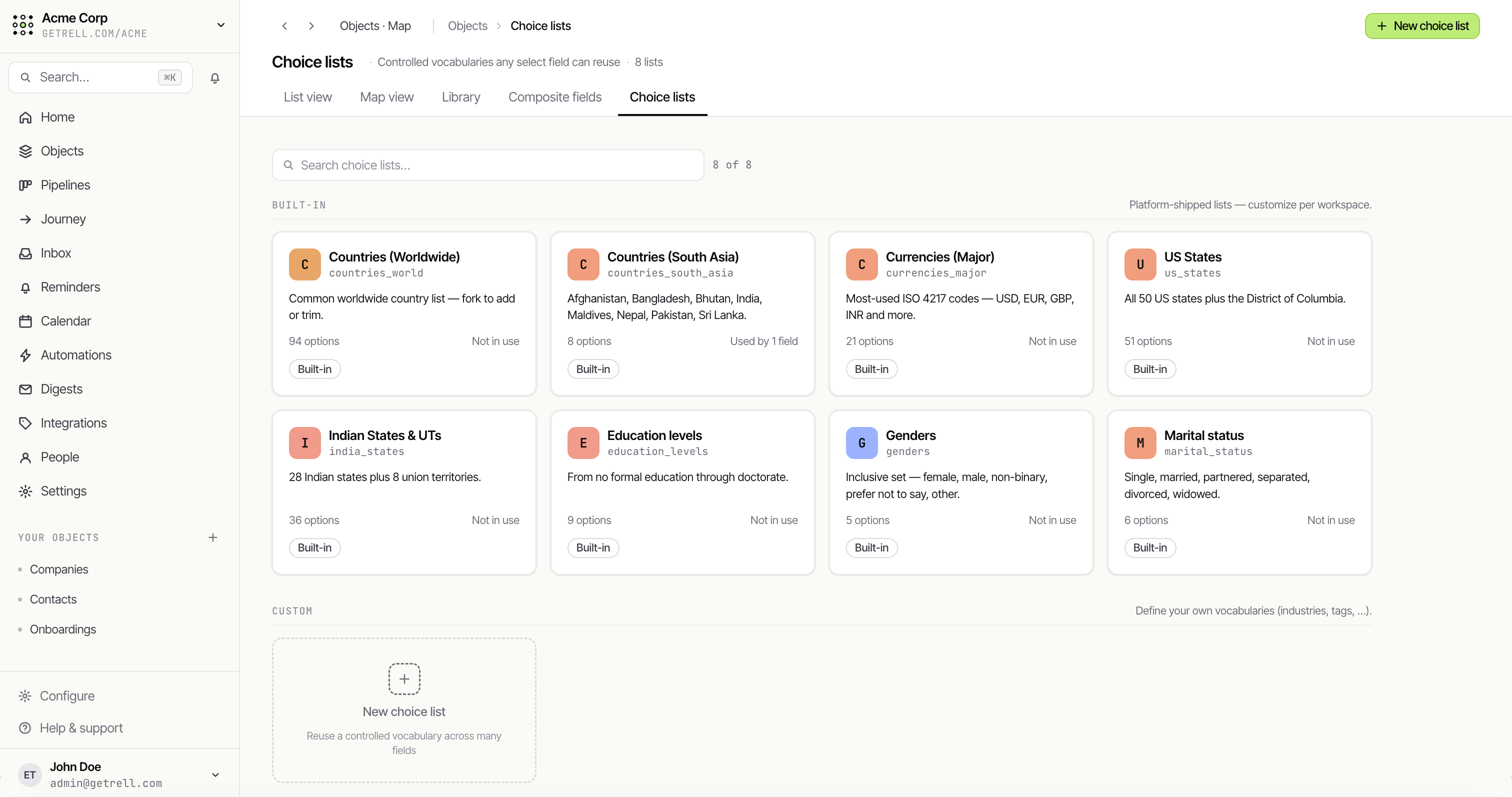
Task: Open the notifications bell icon
Action: tap(215, 77)
